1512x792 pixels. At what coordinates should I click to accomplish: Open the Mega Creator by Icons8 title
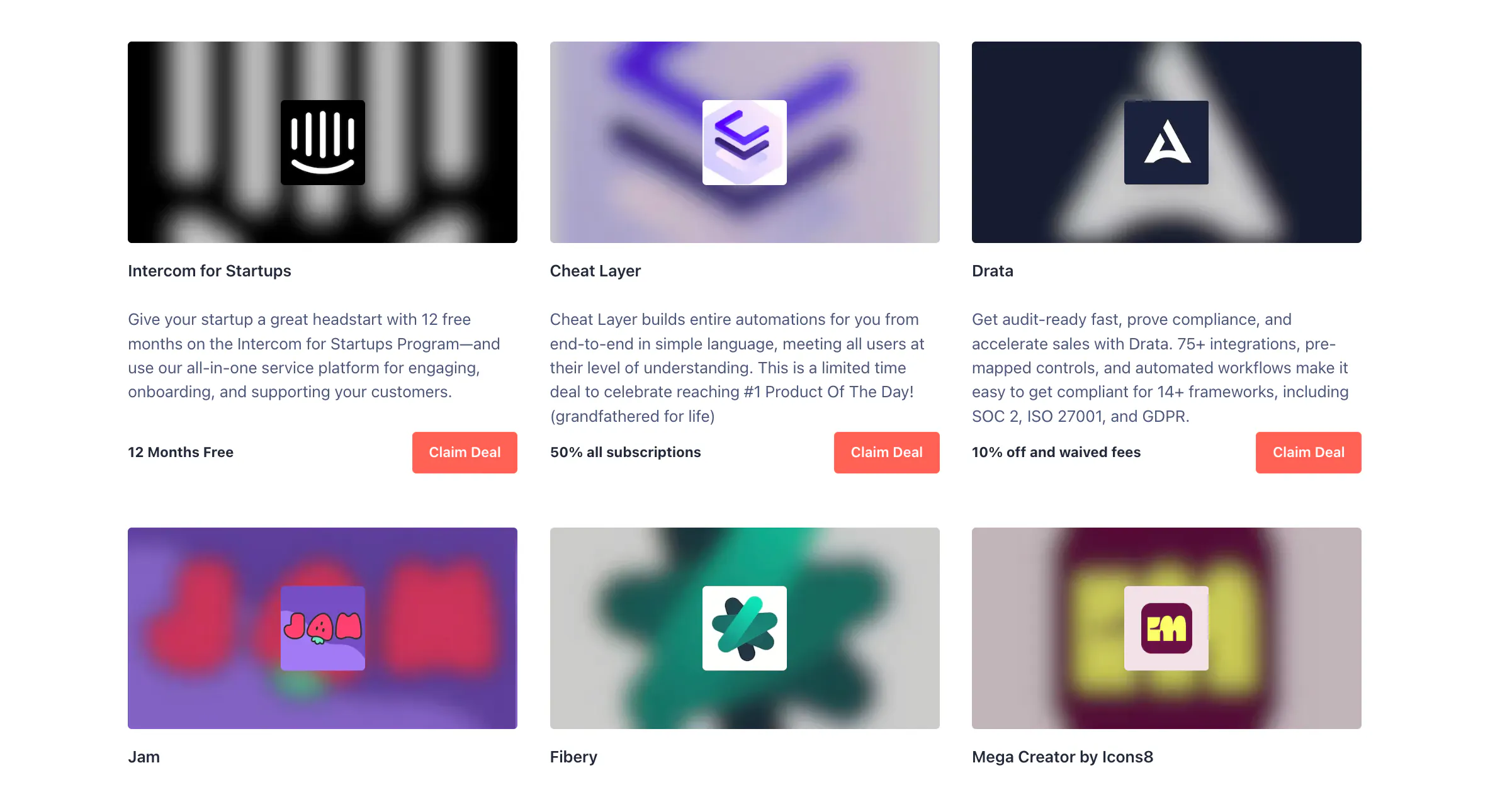(1063, 757)
